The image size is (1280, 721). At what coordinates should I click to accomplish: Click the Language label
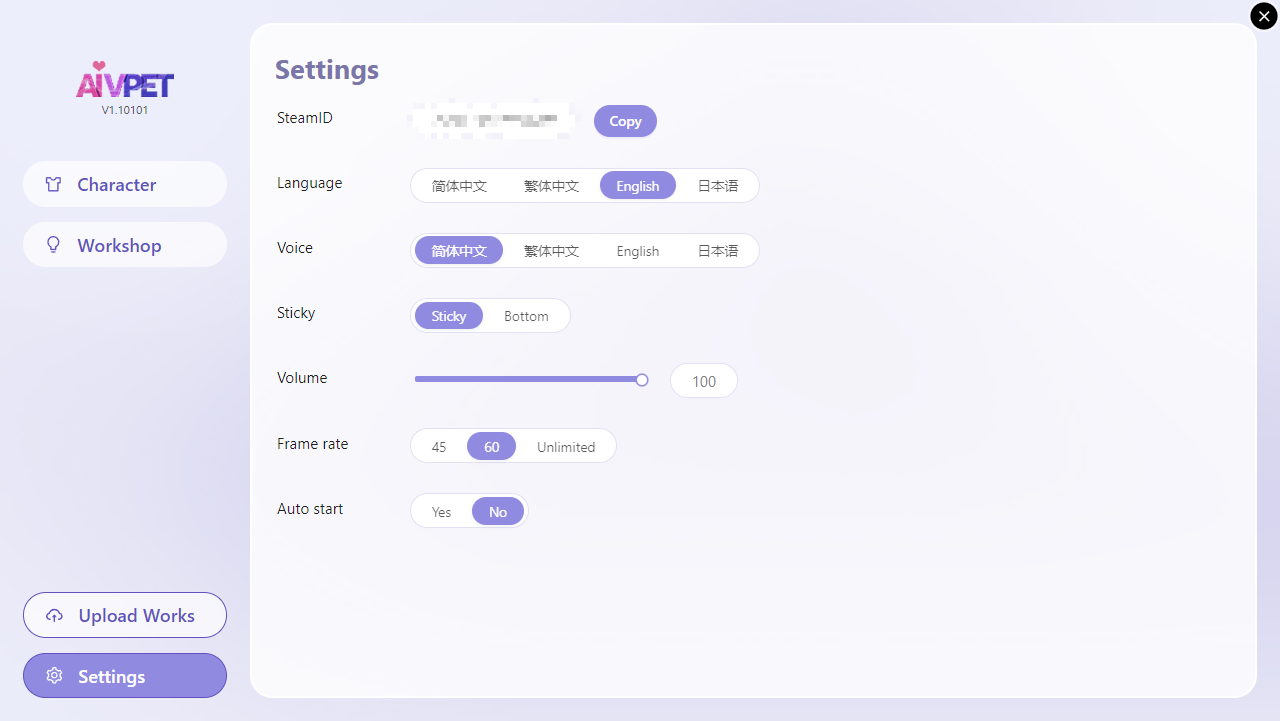click(x=310, y=183)
